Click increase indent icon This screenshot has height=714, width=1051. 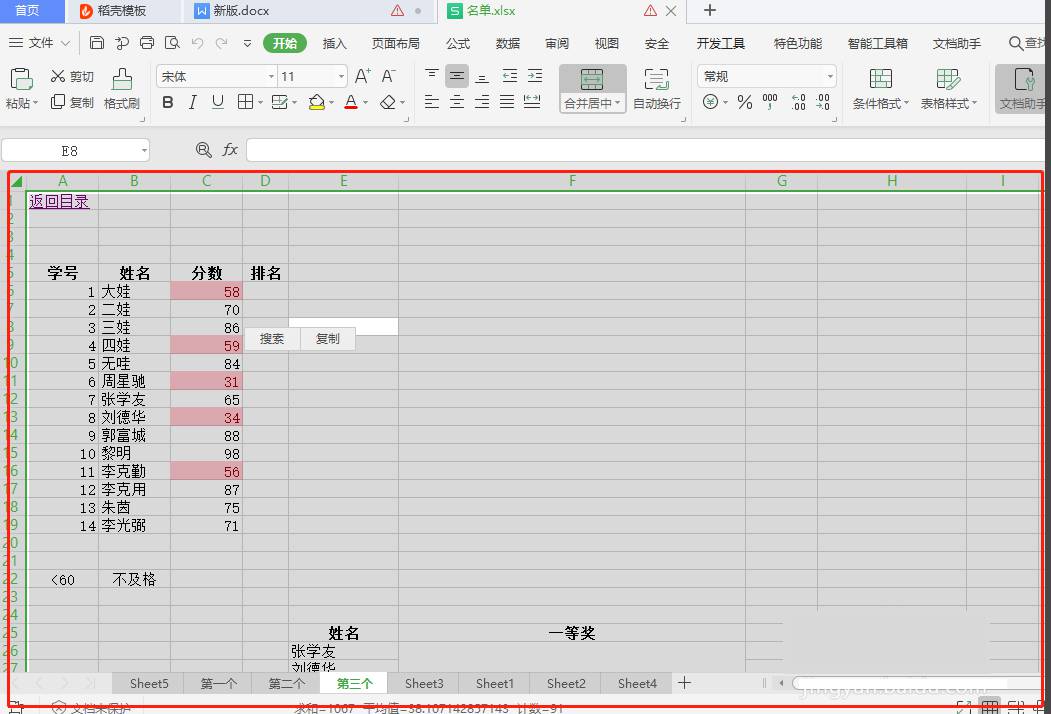tap(535, 76)
